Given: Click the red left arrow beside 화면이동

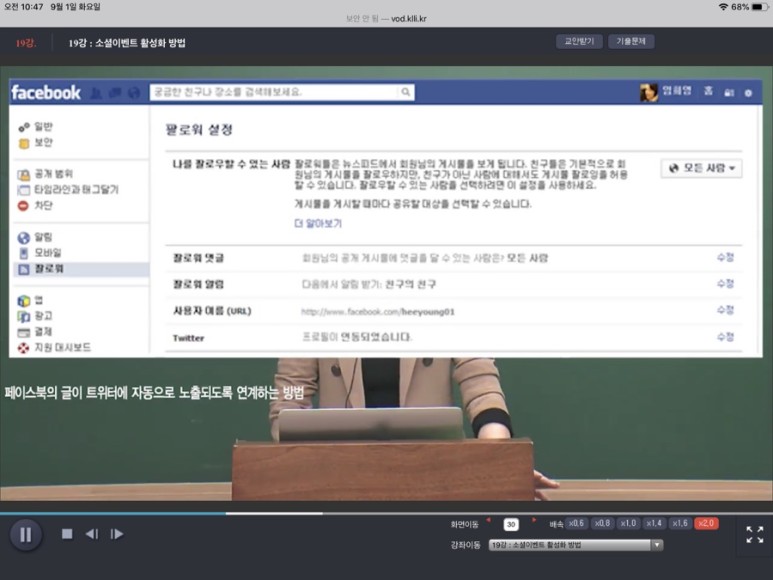Looking at the screenshot, I should click(x=489, y=520).
